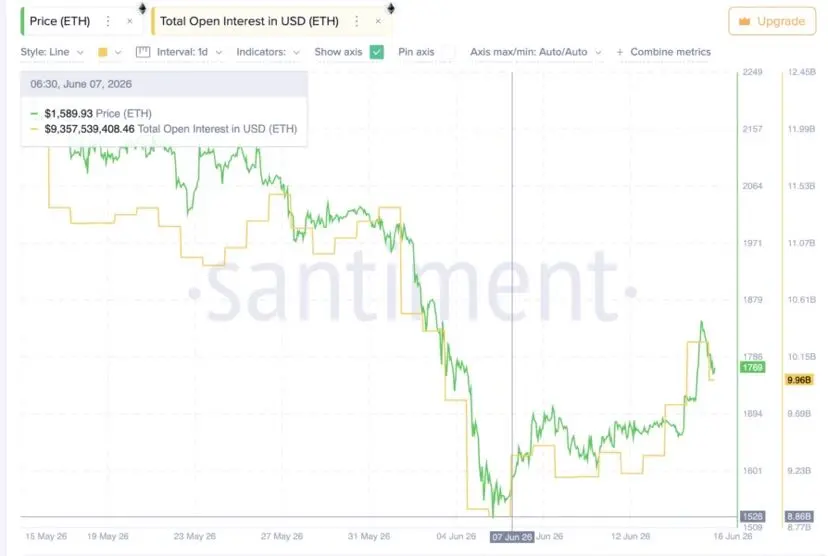The image size is (828, 556).
Task: Toggle the Pin axis checkbox
Action: 447,52
